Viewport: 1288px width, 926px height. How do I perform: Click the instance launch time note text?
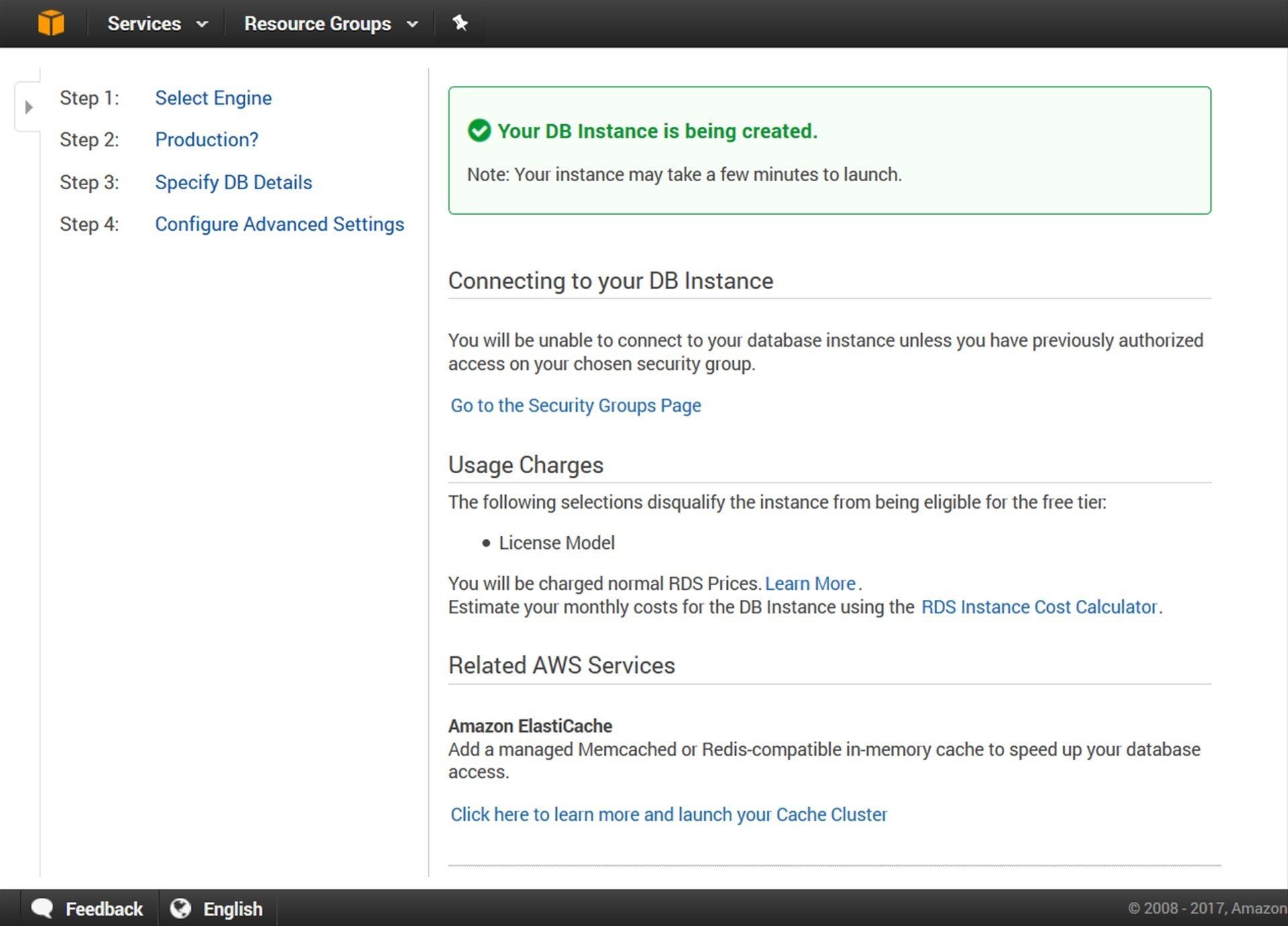684,174
